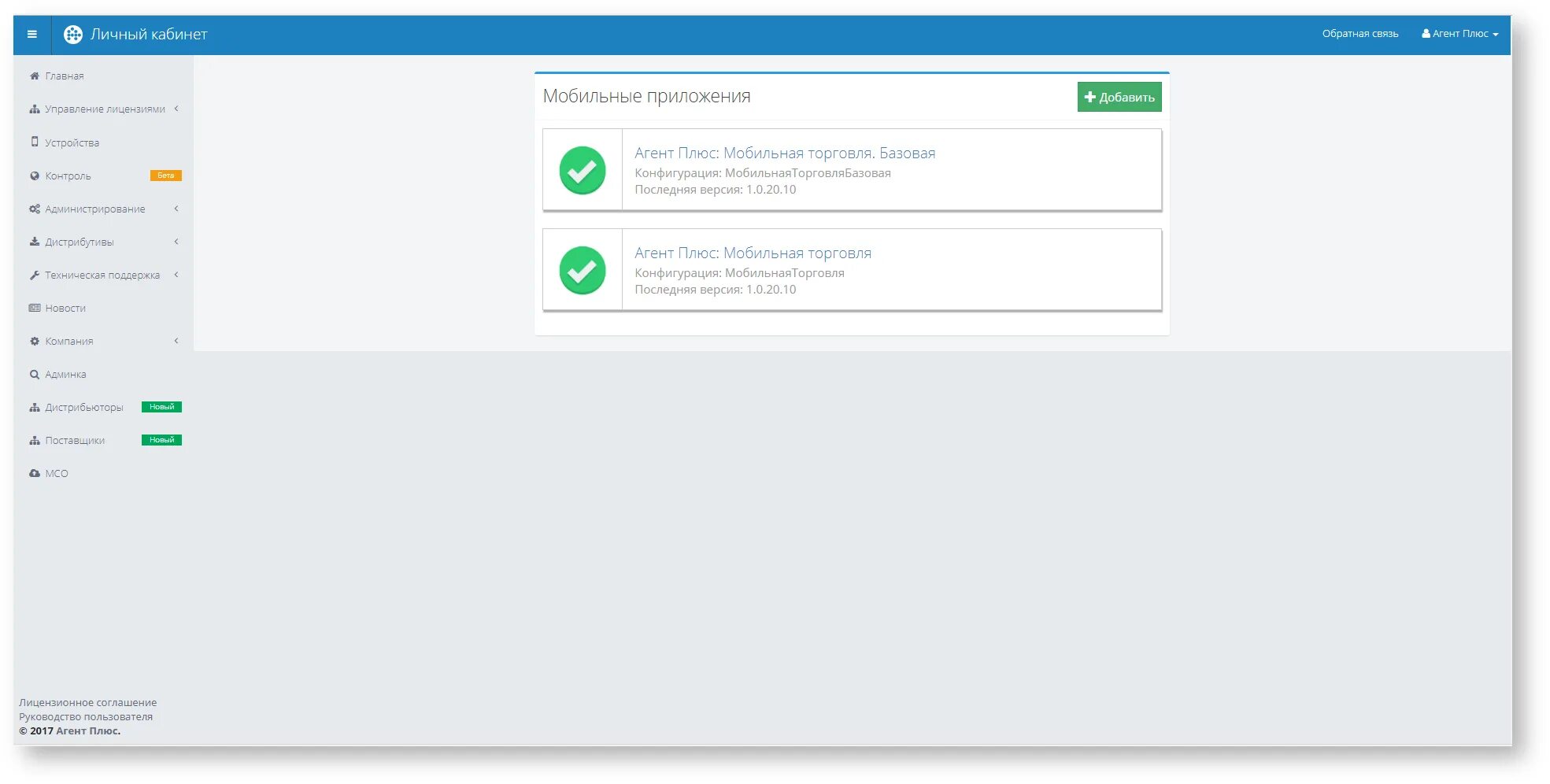Screen dimensions: 1550x784
Task: Go to Главная menu item
Action: coord(65,76)
